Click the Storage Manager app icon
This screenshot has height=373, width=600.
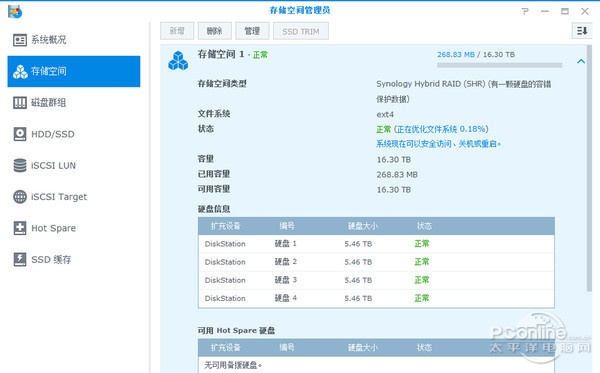pos(15,11)
